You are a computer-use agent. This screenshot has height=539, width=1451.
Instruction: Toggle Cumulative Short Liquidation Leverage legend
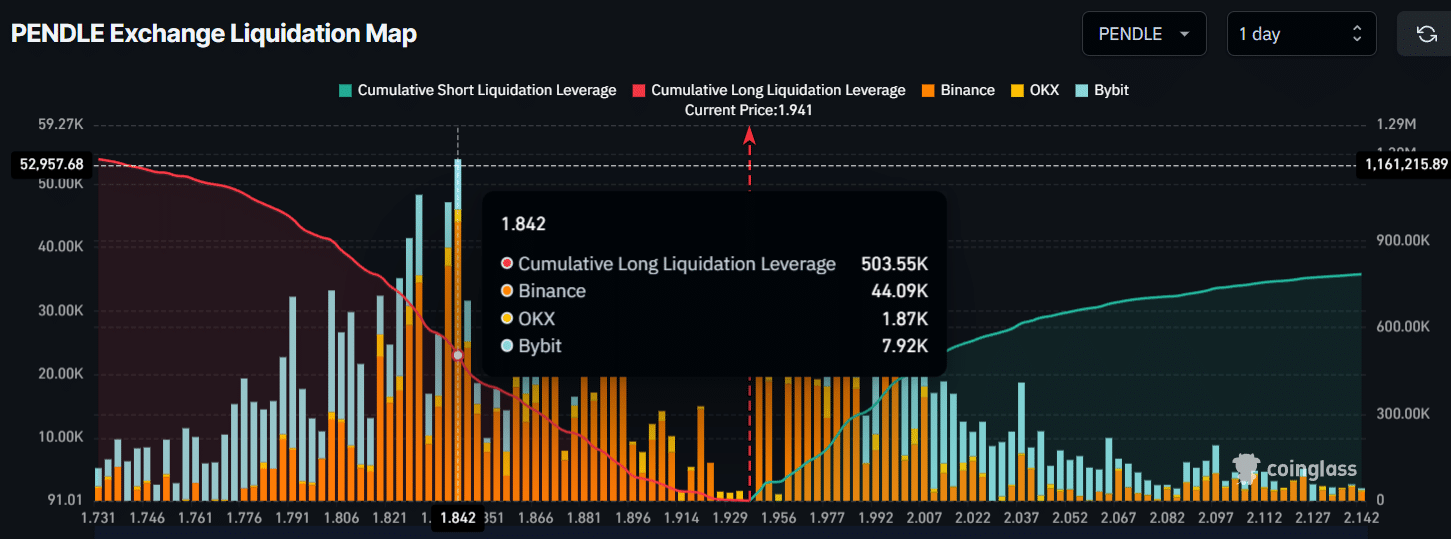(x=486, y=90)
